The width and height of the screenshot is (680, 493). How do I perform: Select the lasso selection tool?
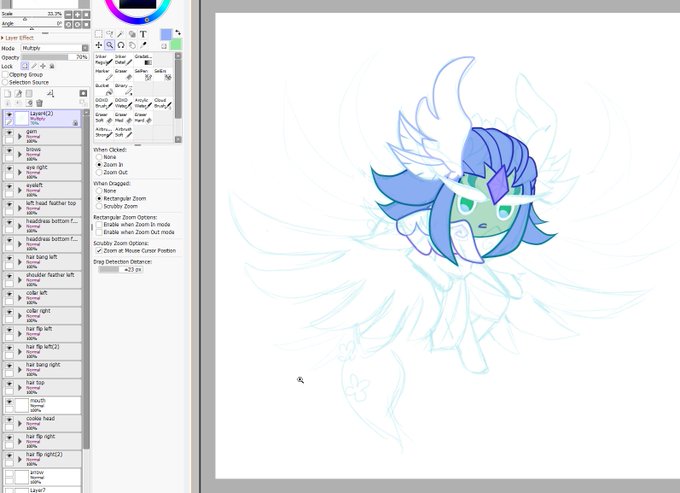[110, 34]
